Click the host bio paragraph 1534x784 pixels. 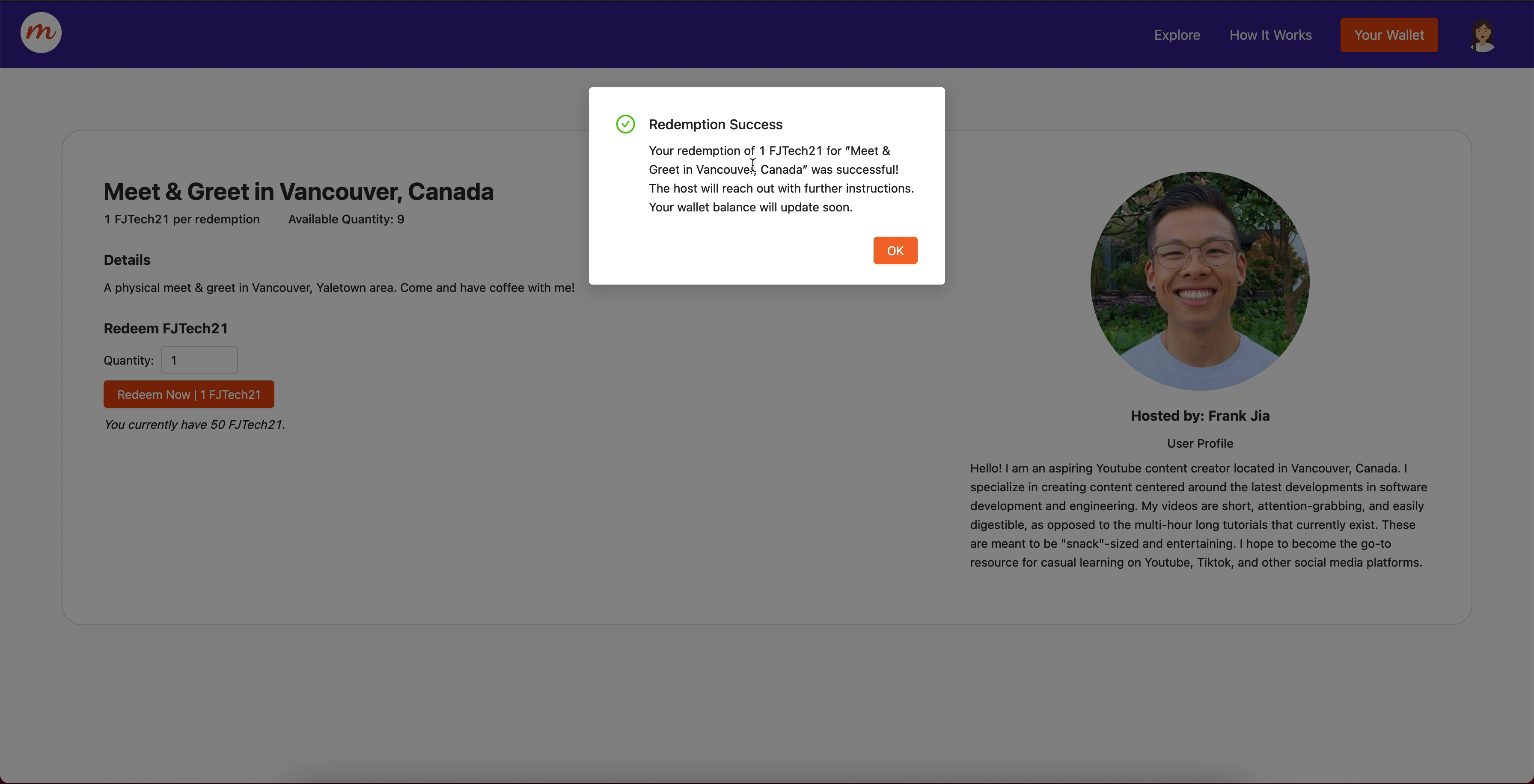pyautogui.click(x=1198, y=516)
